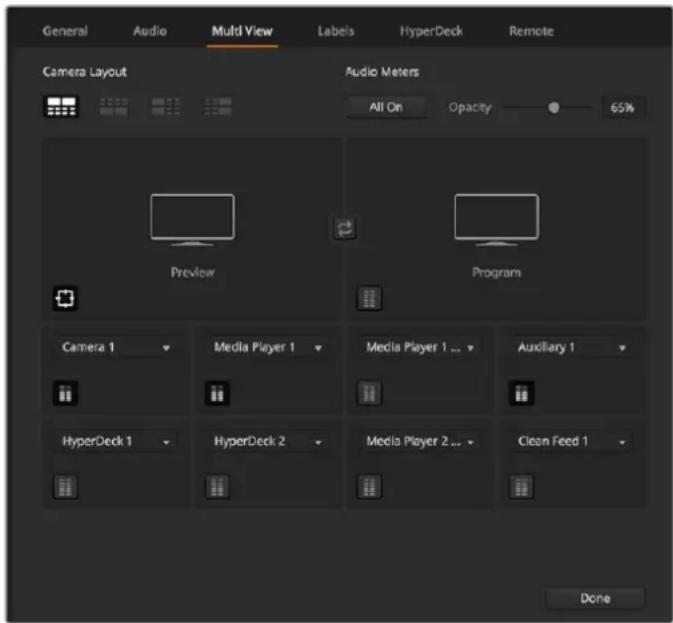
Task: Switch to the Audio tab
Action: [x=150, y=31]
